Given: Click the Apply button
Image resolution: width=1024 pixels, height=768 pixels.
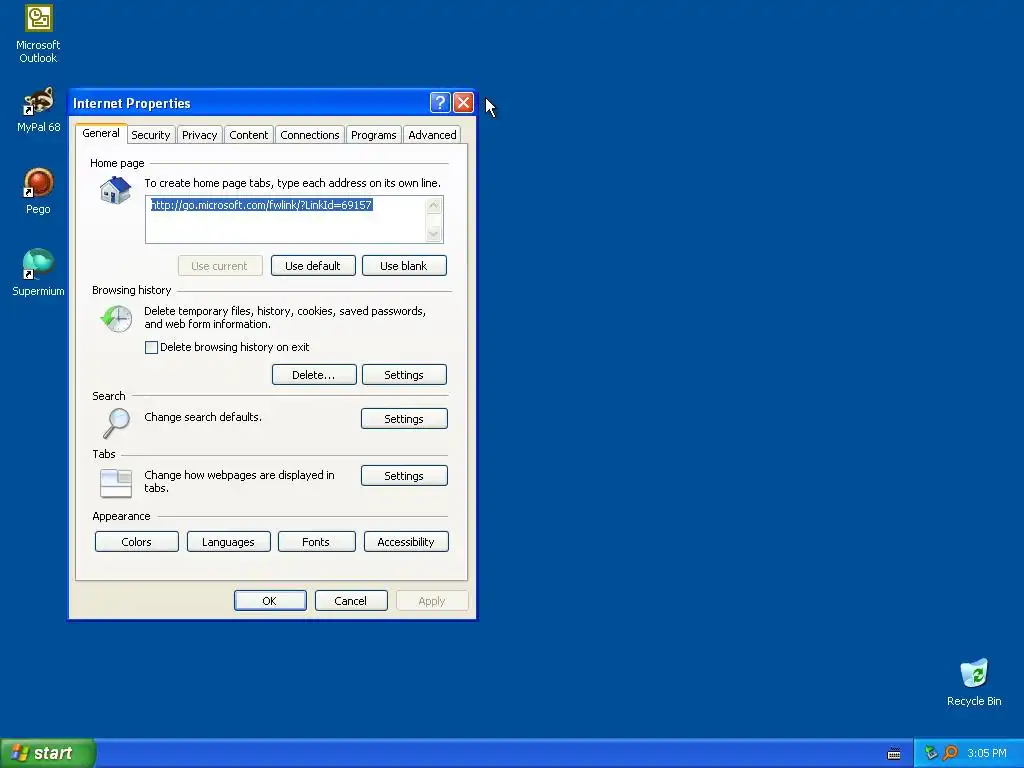Looking at the screenshot, I should tap(432, 601).
